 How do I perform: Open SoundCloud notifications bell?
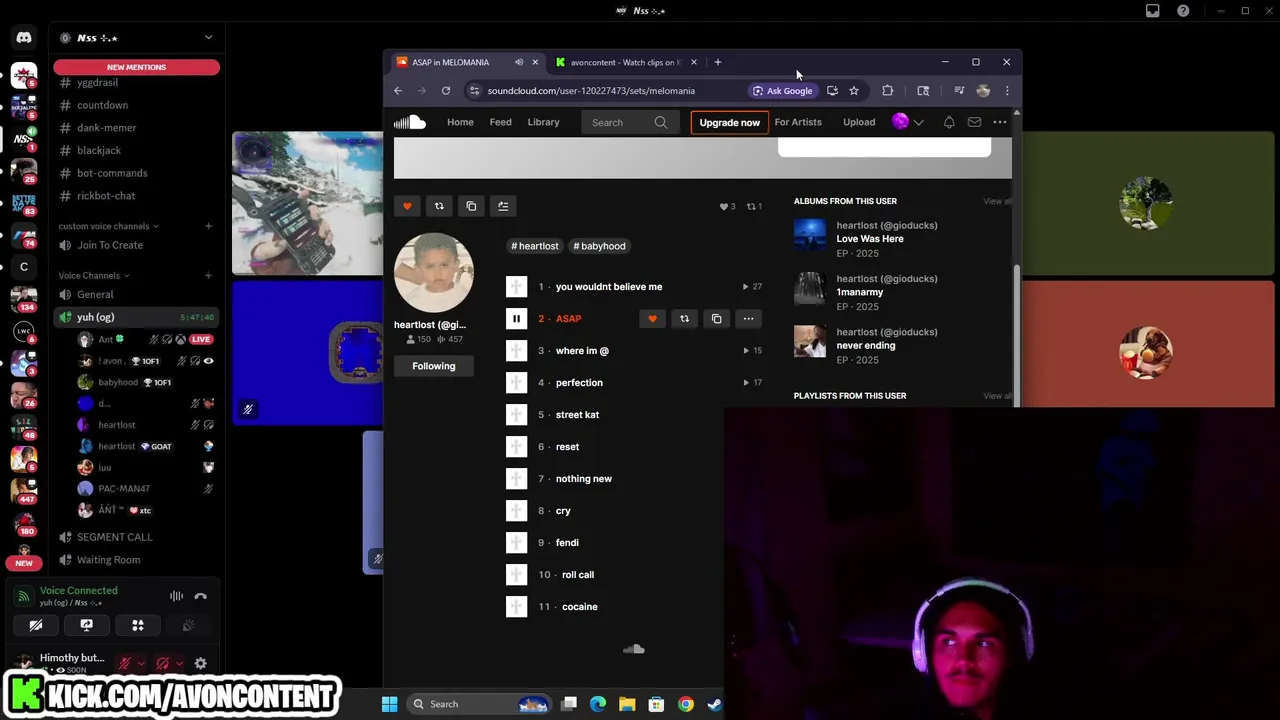click(949, 122)
